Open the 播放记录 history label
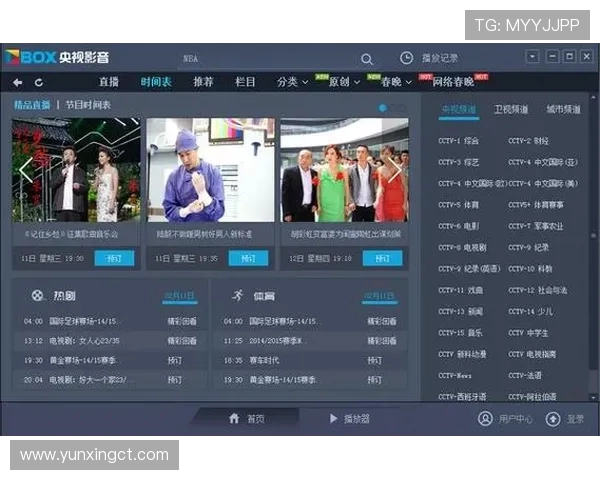Screen dimensions: 600x480 click(x=439, y=58)
